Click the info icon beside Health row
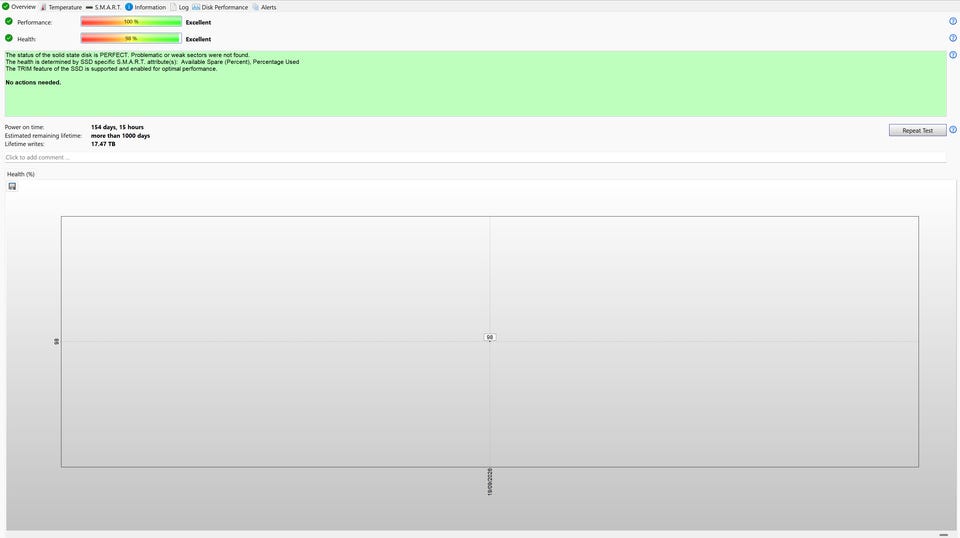 [x=953, y=38]
